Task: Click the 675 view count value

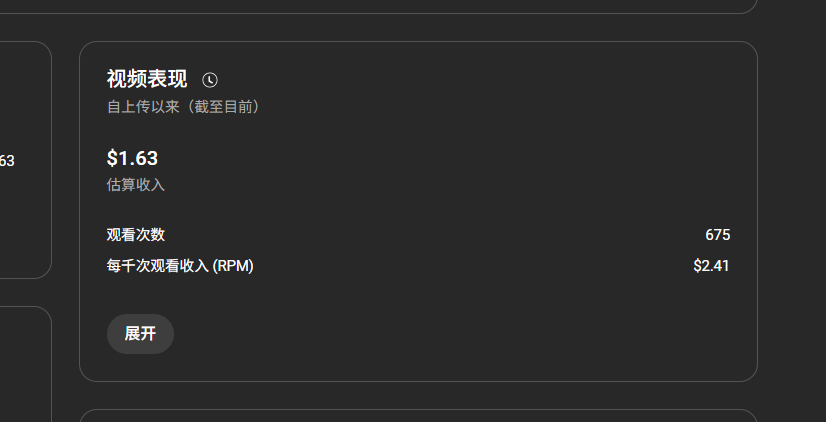Action: (x=717, y=235)
